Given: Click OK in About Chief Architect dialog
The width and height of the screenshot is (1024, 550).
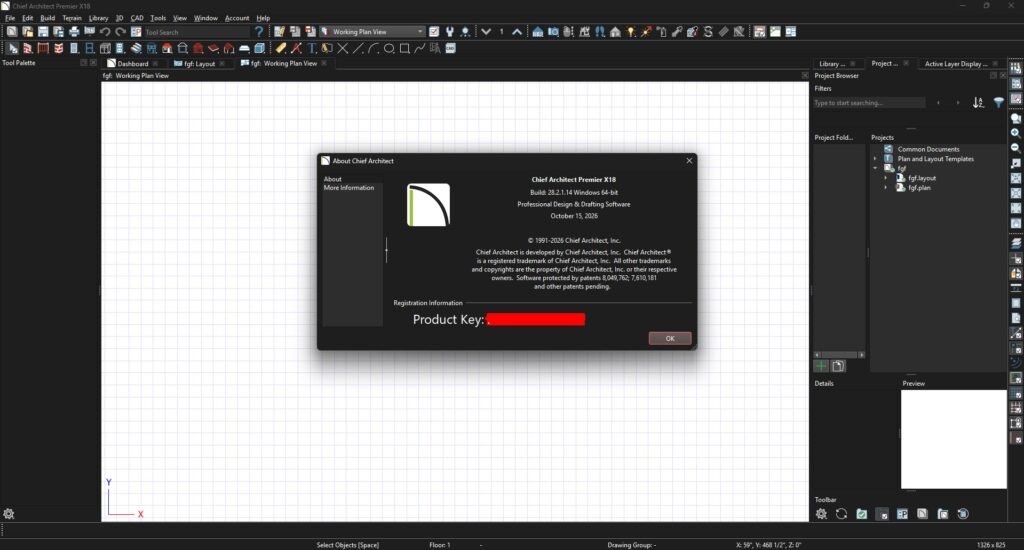Looking at the screenshot, I should [669, 338].
